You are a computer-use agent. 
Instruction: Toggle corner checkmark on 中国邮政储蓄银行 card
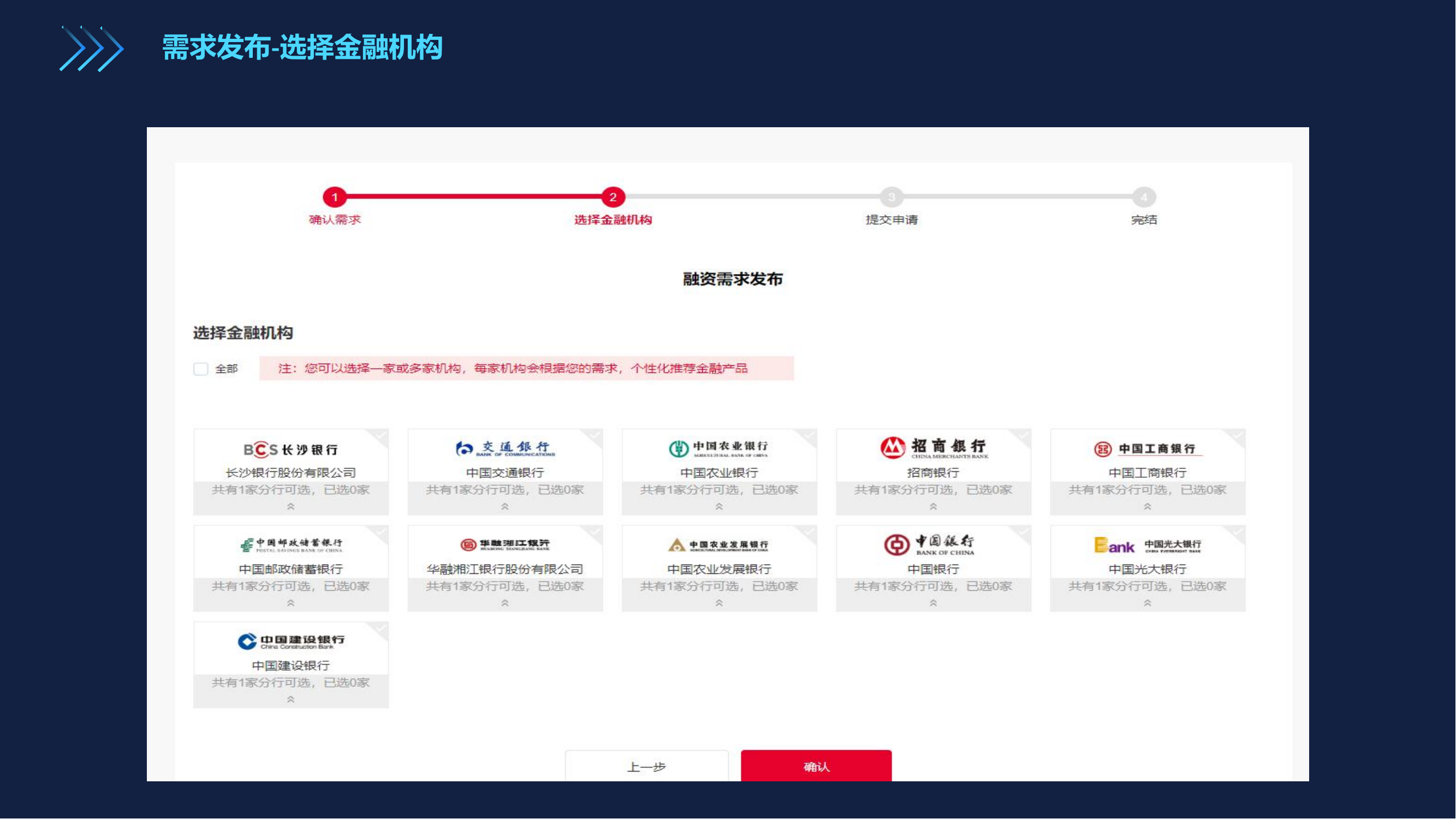point(381,532)
